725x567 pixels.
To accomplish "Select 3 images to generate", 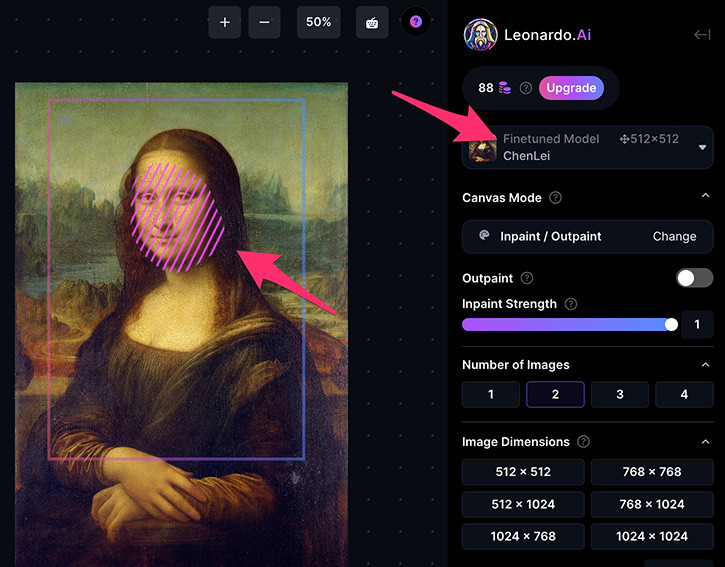I will coord(620,394).
